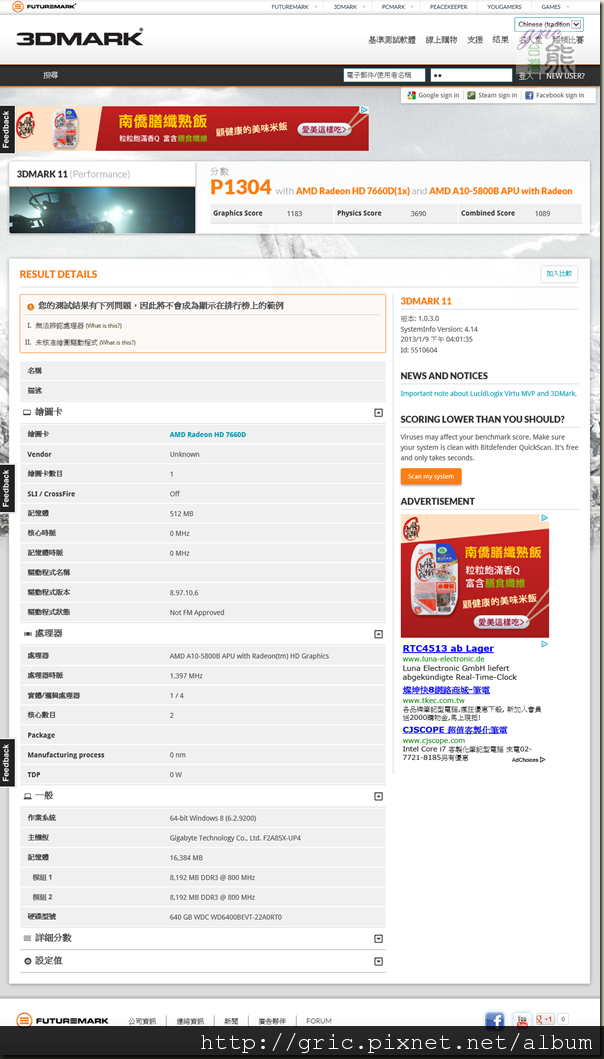Open AMD Radeon HD 7660D(1x) score link

click(x=353, y=191)
